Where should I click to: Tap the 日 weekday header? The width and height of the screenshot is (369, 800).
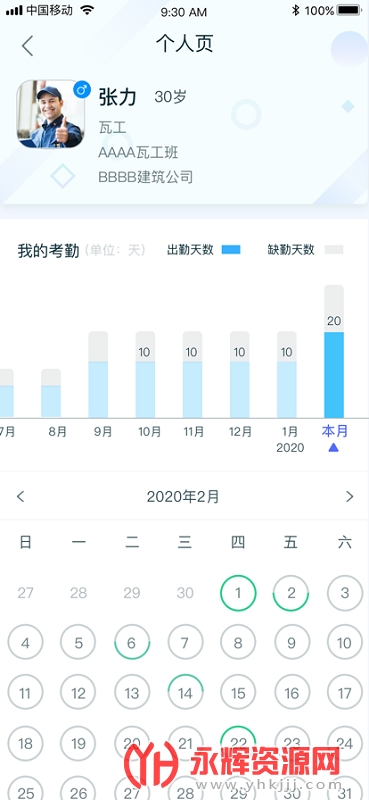[26, 542]
